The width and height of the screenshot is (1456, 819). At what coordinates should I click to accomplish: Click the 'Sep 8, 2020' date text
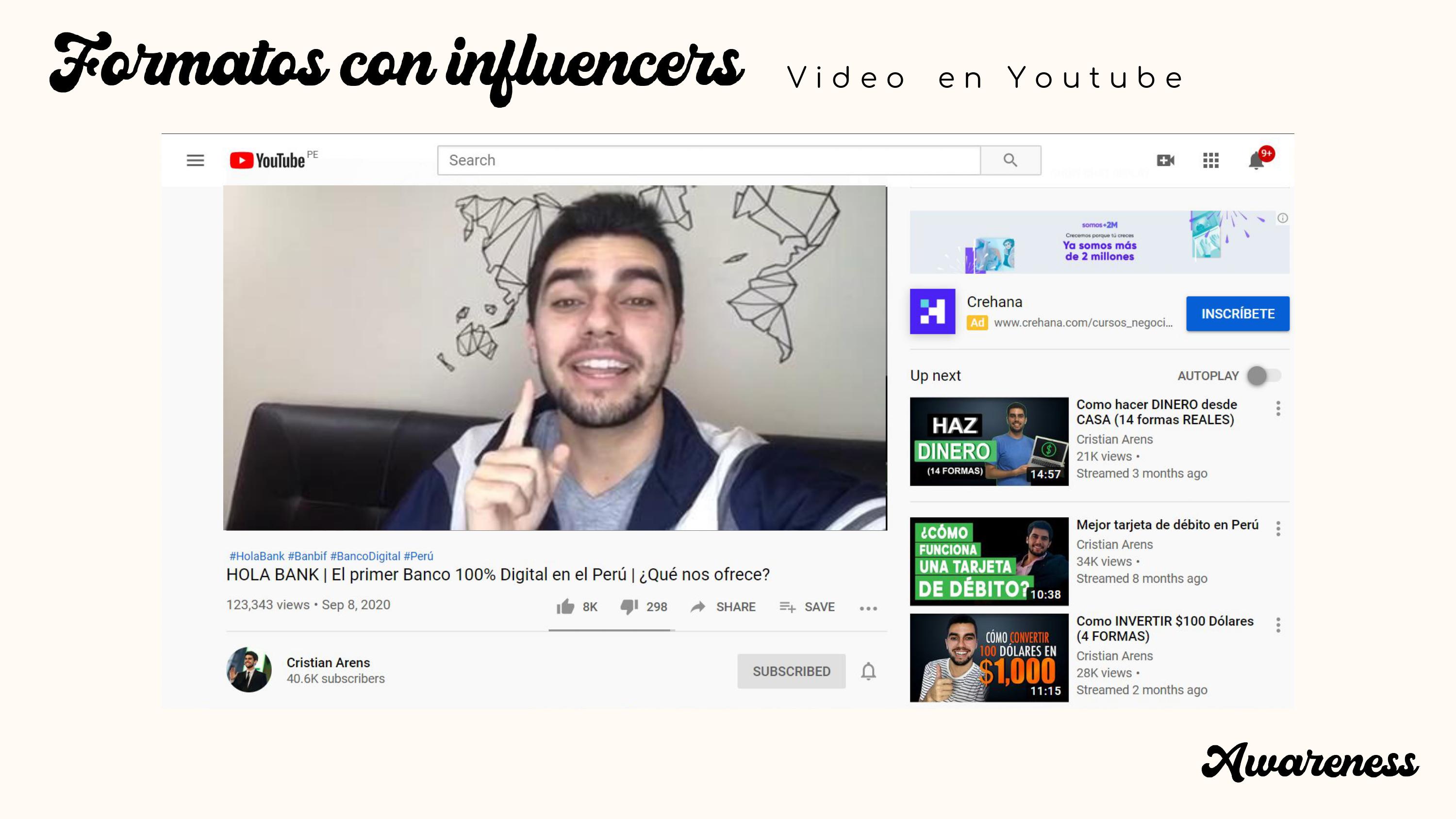click(356, 605)
